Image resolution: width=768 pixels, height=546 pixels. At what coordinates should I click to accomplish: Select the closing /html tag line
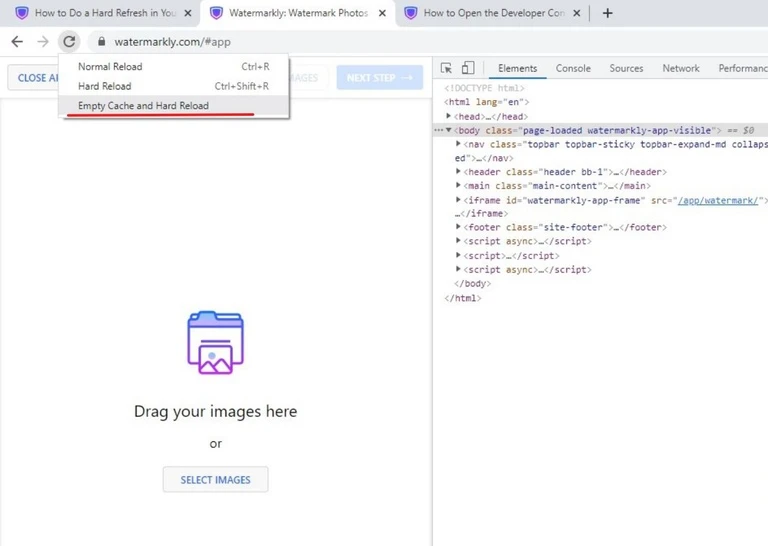(x=463, y=298)
